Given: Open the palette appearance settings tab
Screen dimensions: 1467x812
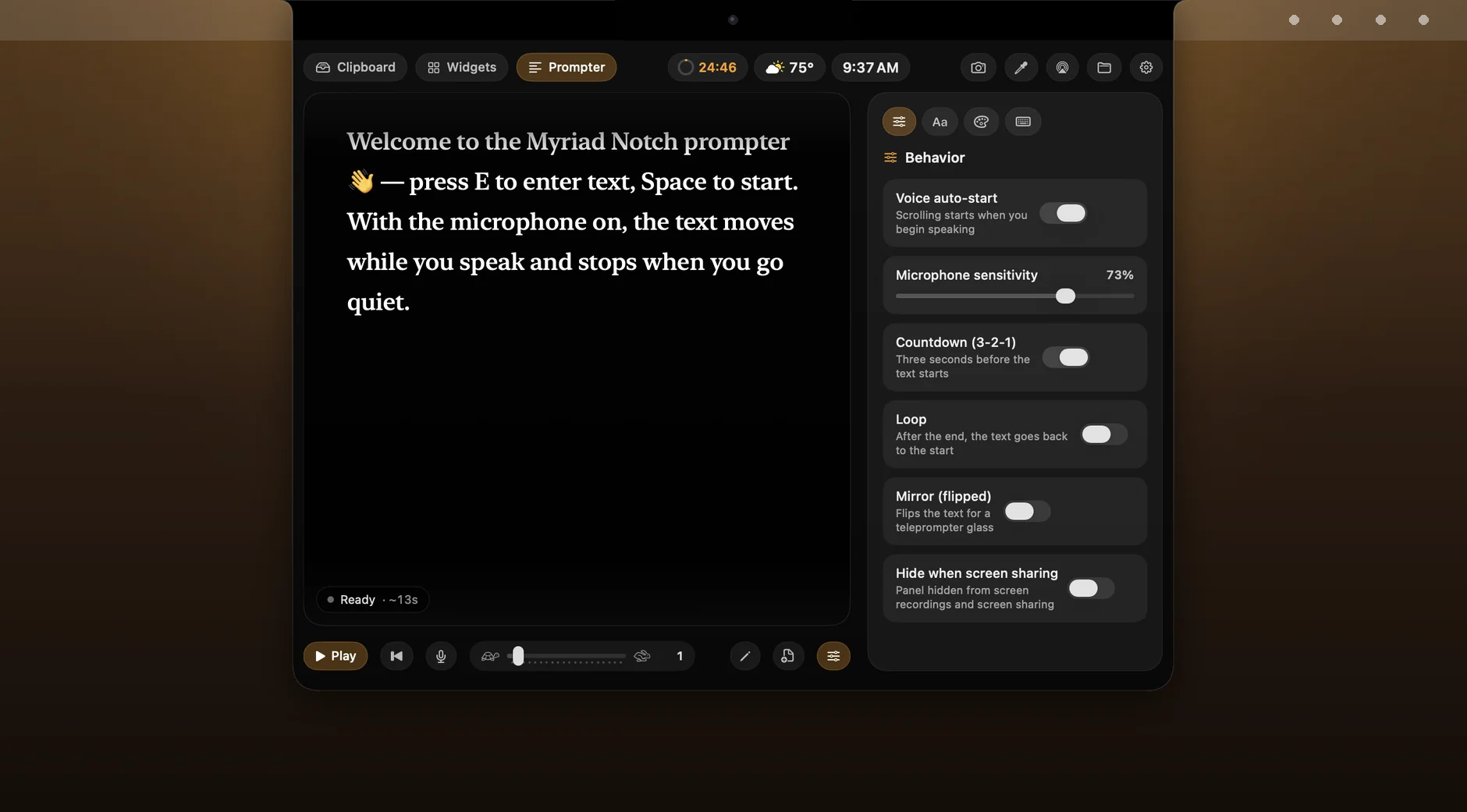Looking at the screenshot, I should coord(981,122).
